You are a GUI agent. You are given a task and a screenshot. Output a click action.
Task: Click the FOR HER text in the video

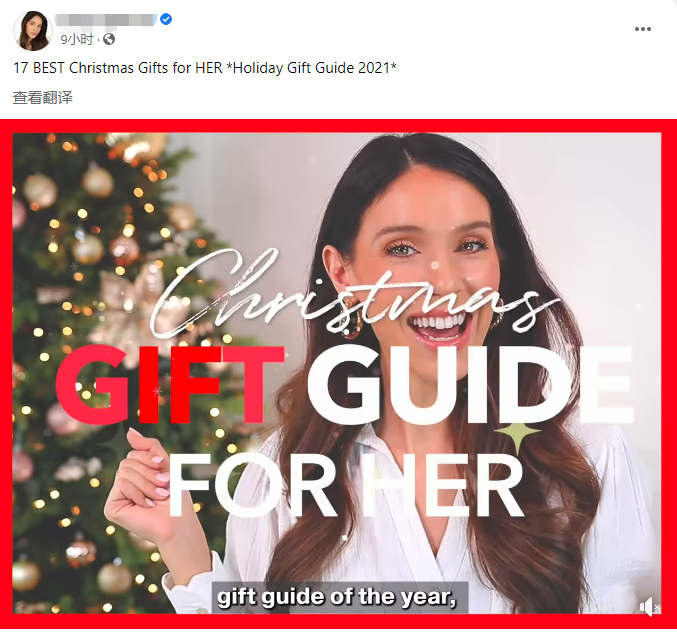click(347, 486)
